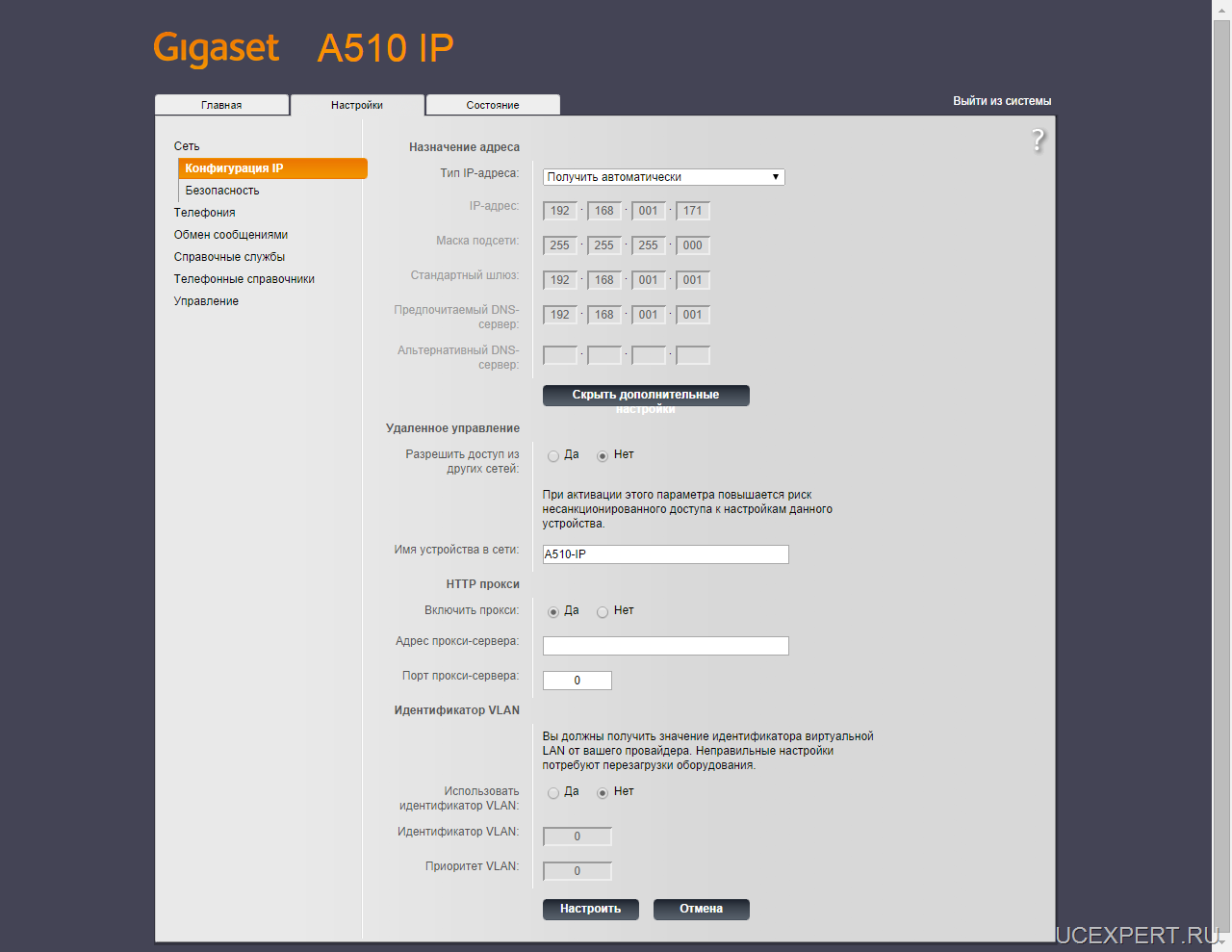Open the Тип IP-адреса dropdown

click(x=664, y=177)
